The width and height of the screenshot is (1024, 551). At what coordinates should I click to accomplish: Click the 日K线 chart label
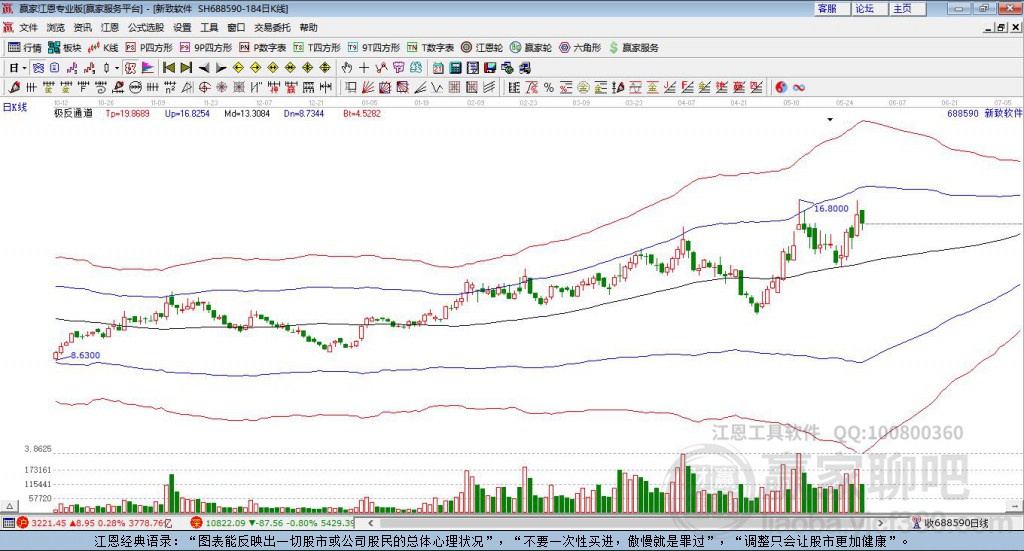[15, 107]
